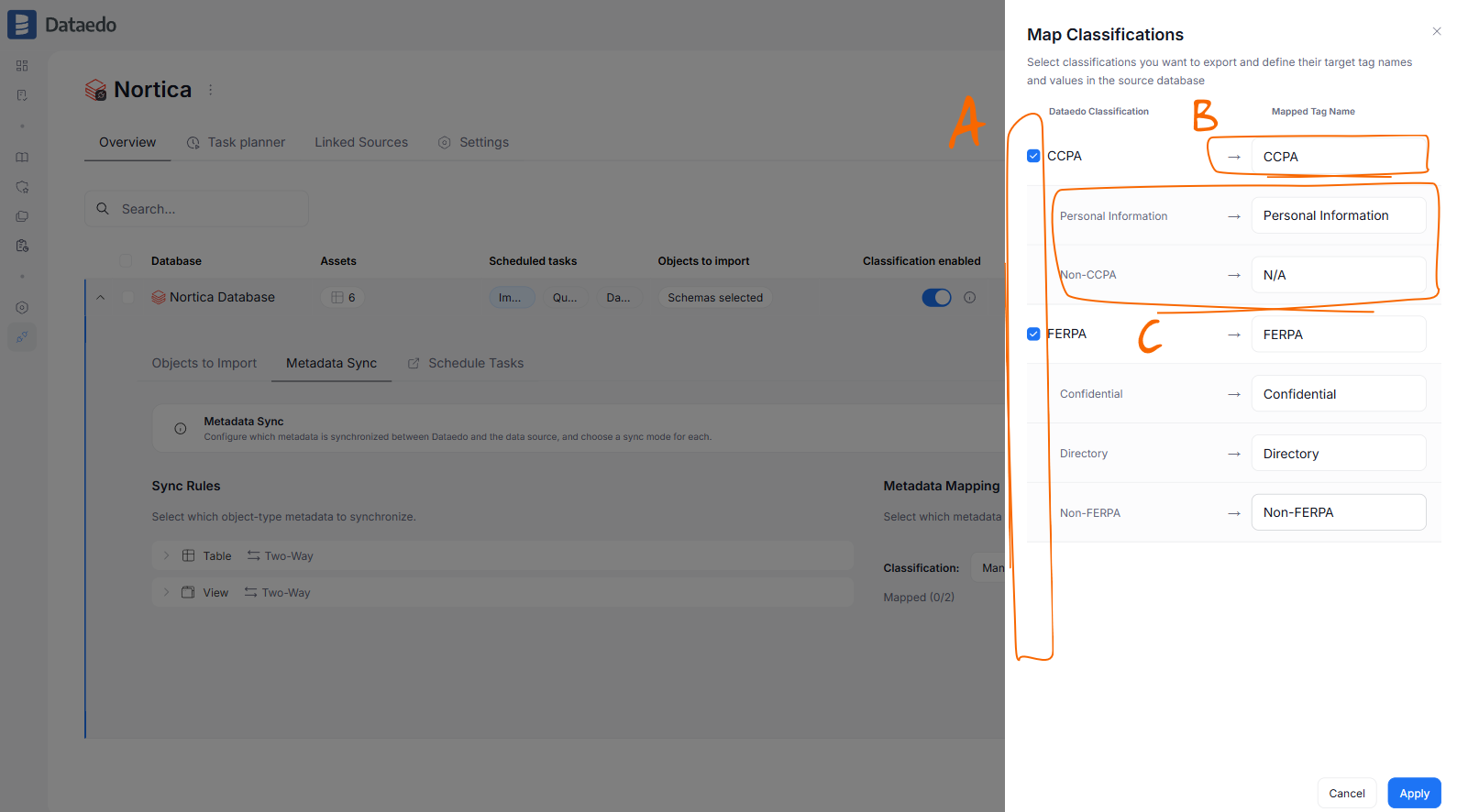Tick the select-all checkbox in Database header
Screen dimensions: 1457x812
tap(126, 261)
